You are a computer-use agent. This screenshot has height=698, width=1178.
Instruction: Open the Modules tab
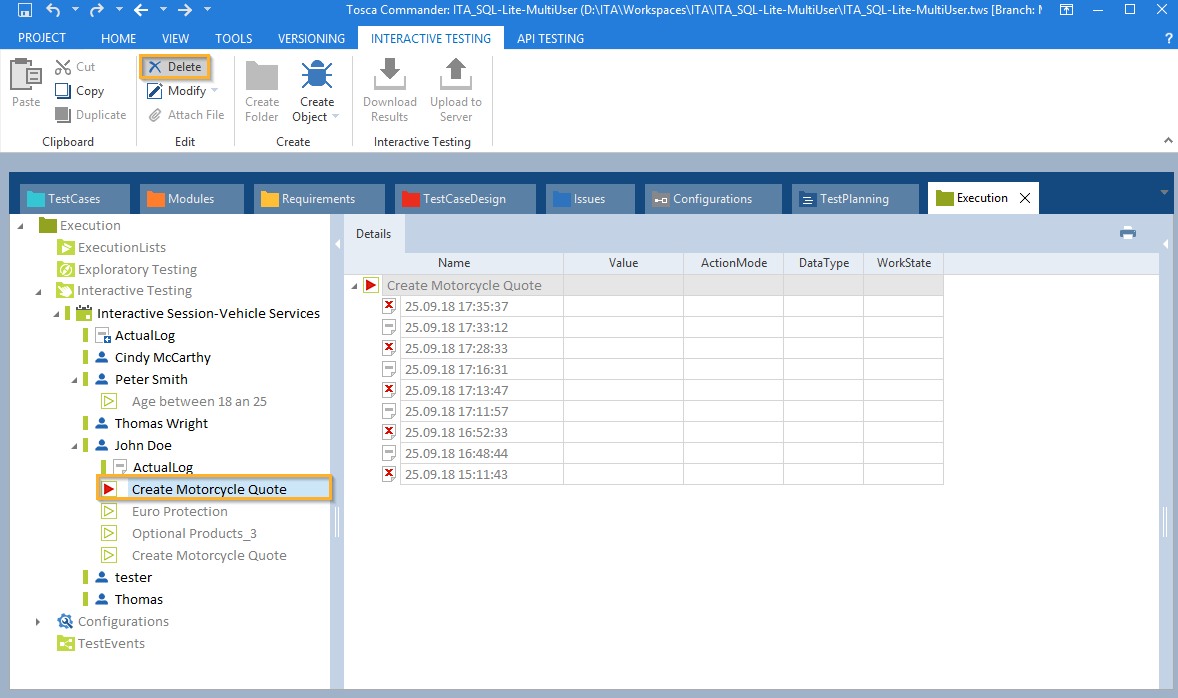(x=191, y=199)
